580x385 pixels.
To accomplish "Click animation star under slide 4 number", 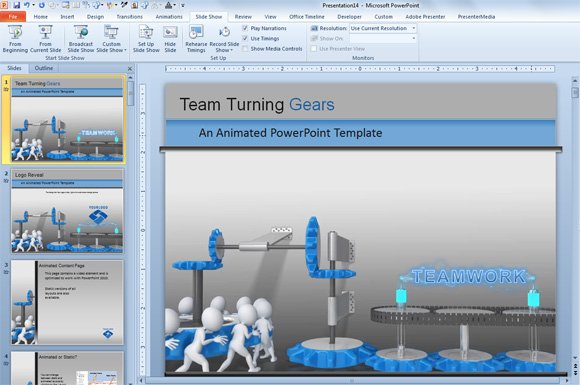I will [6, 364].
